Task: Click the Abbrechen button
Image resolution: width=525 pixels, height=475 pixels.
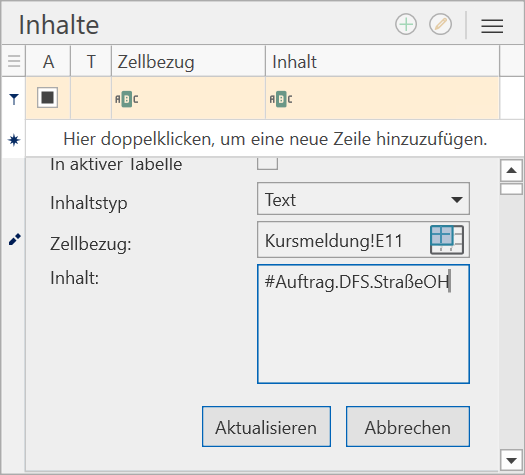Action: coord(407,426)
